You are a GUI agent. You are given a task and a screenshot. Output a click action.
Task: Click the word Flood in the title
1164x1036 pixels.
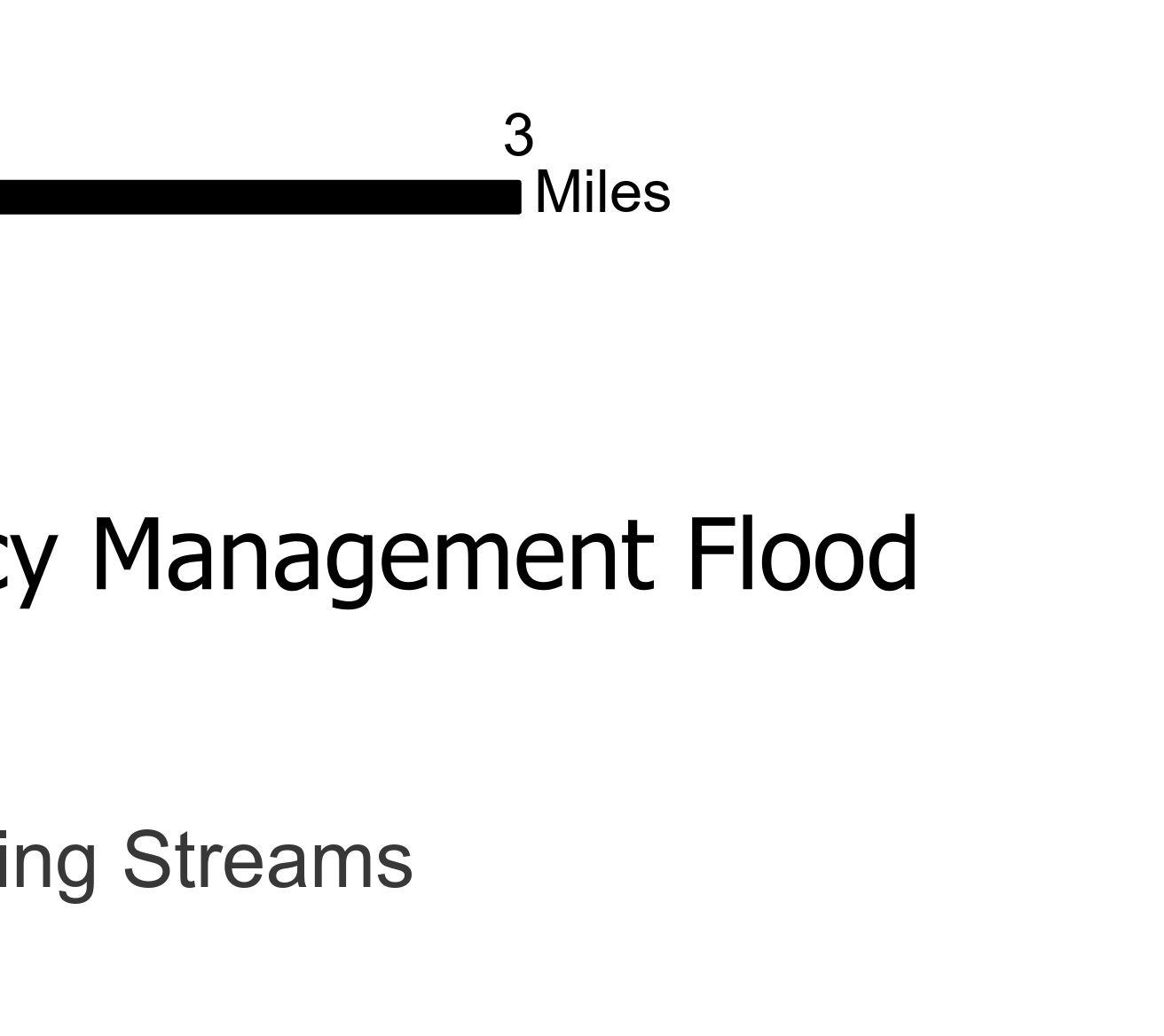click(802, 554)
